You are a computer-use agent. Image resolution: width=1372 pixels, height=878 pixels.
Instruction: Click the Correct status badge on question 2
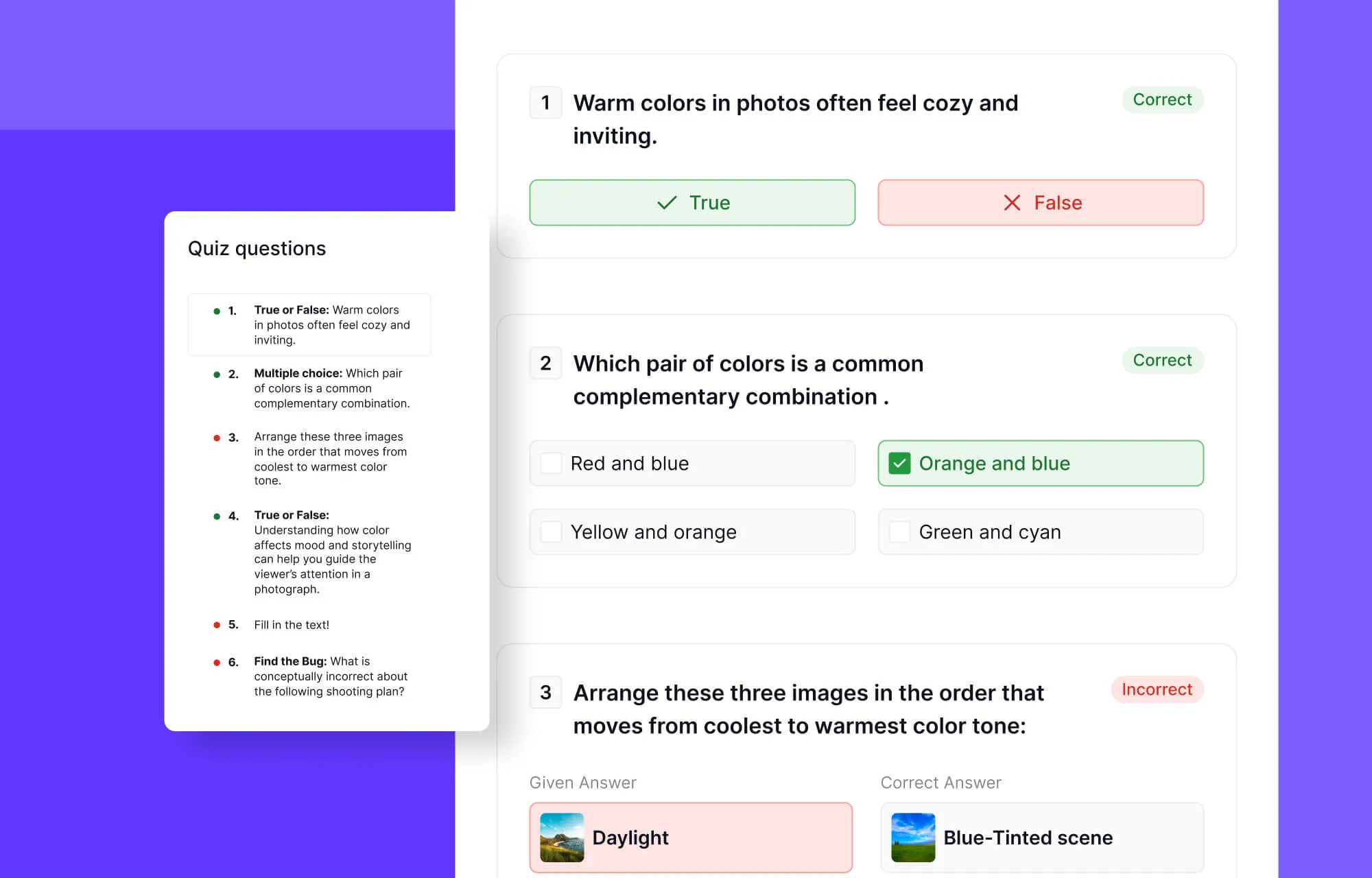1162,361
